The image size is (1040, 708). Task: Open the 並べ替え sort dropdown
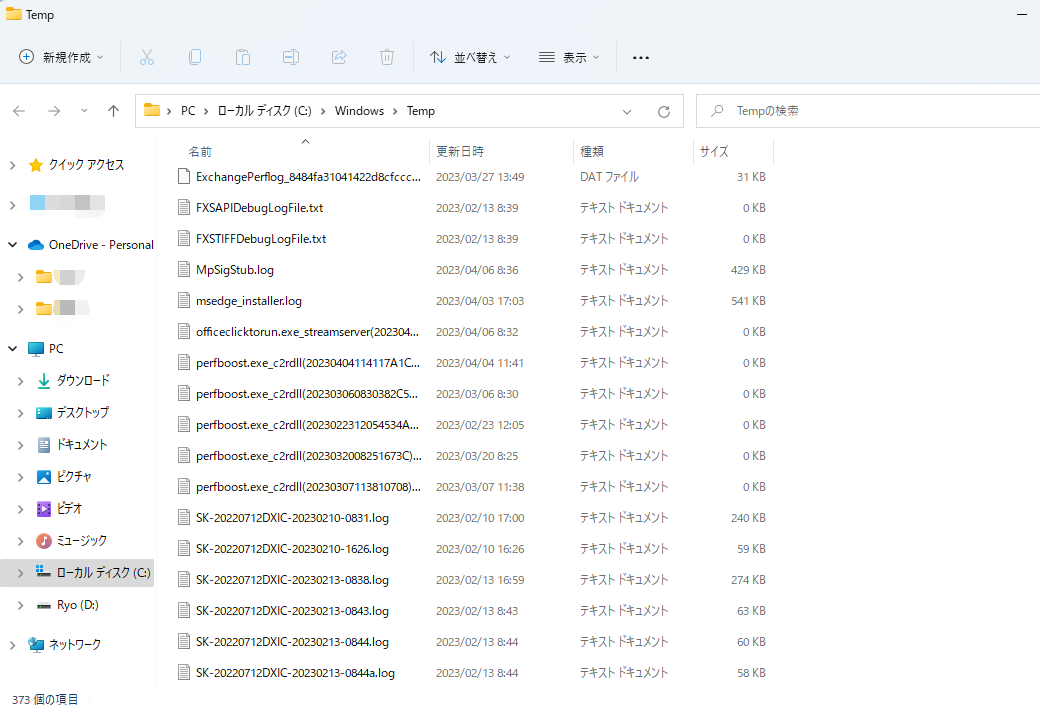[x=470, y=57]
